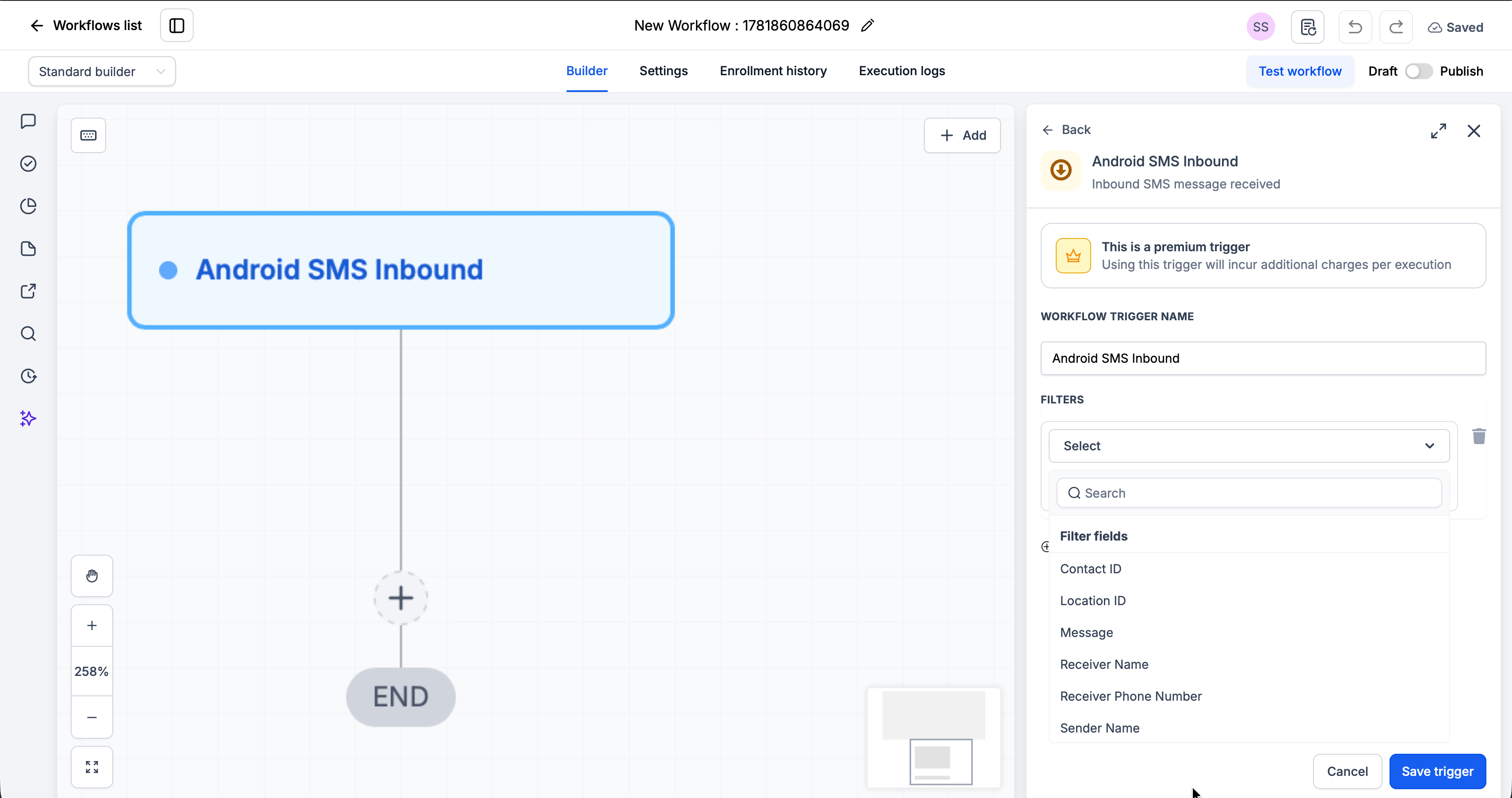The height and width of the screenshot is (798, 1512).
Task: Click the premium trigger crown icon
Action: click(x=1073, y=255)
